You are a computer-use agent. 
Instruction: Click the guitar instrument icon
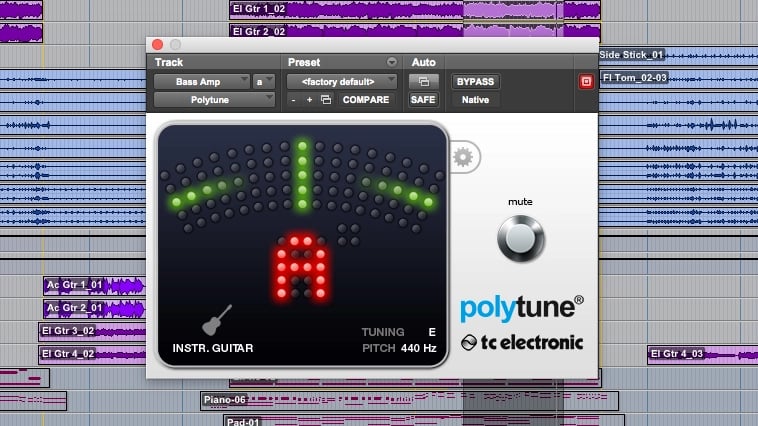[217, 320]
